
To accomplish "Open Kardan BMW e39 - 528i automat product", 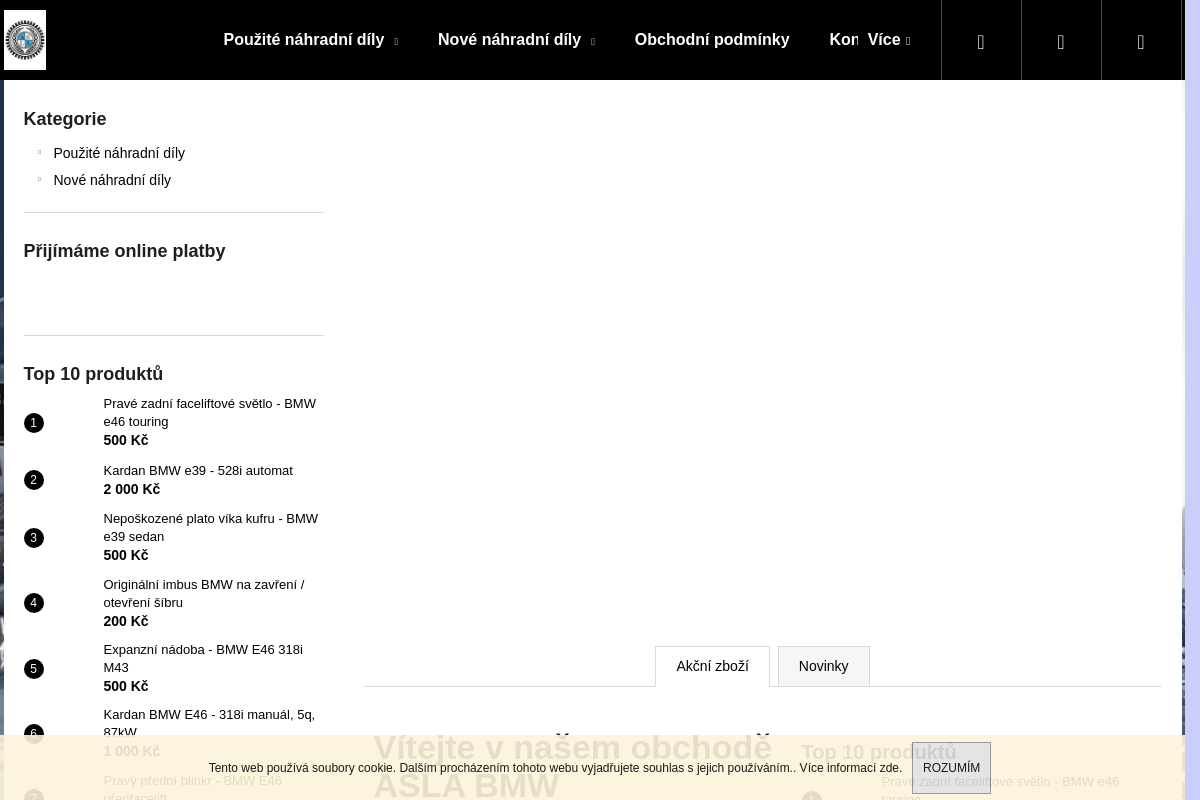I will point(198,470).
